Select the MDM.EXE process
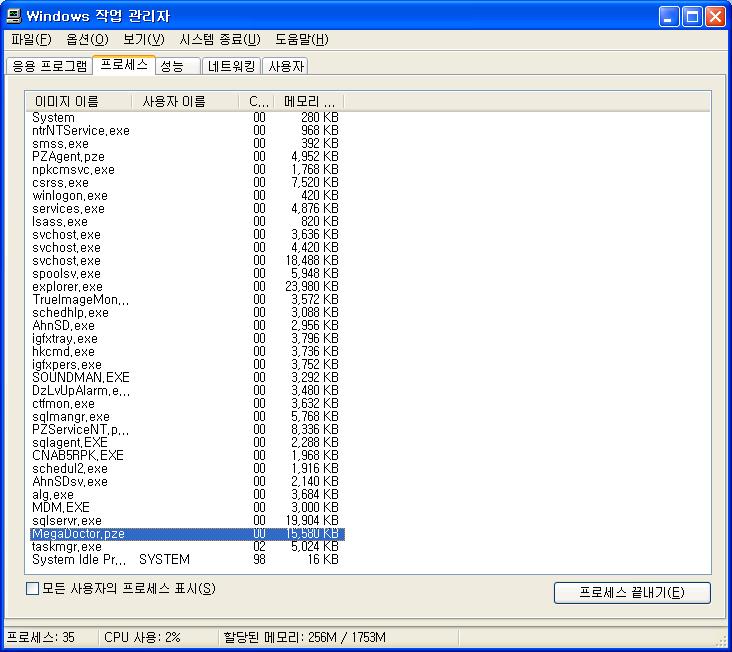The height and width of the screenshot is (652, 732). [187, 507]
